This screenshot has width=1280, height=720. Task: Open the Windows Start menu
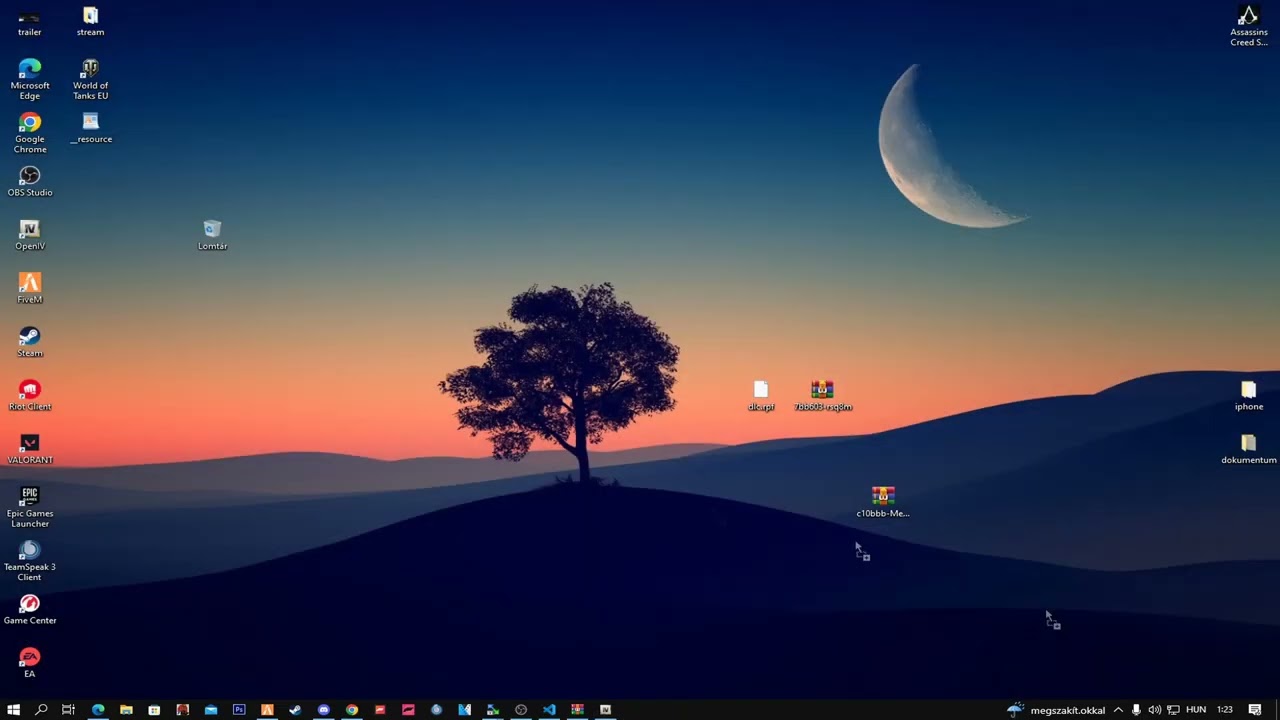[x=13, y=710]
